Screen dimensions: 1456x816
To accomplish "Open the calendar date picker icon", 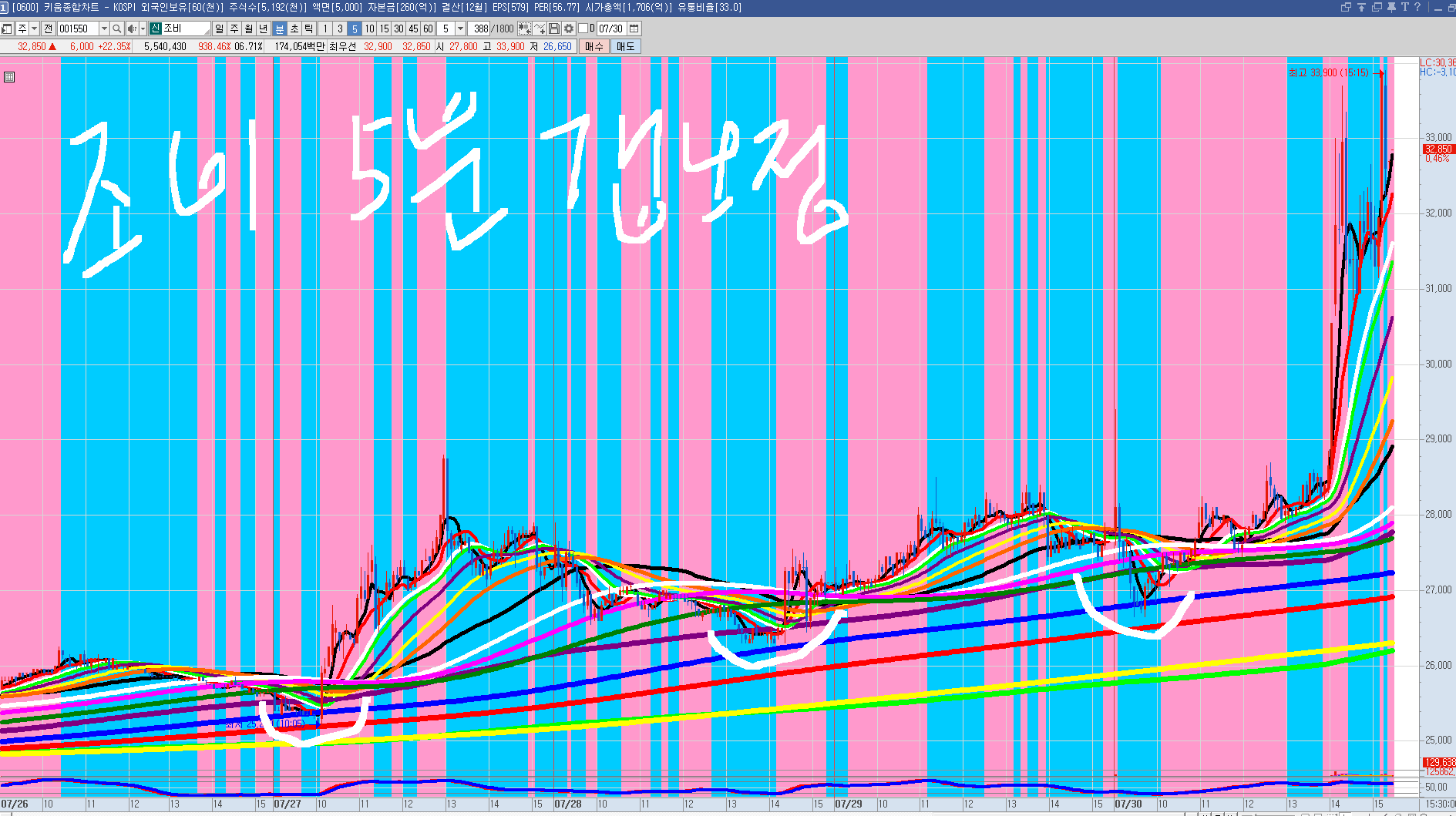I will 634,29.
